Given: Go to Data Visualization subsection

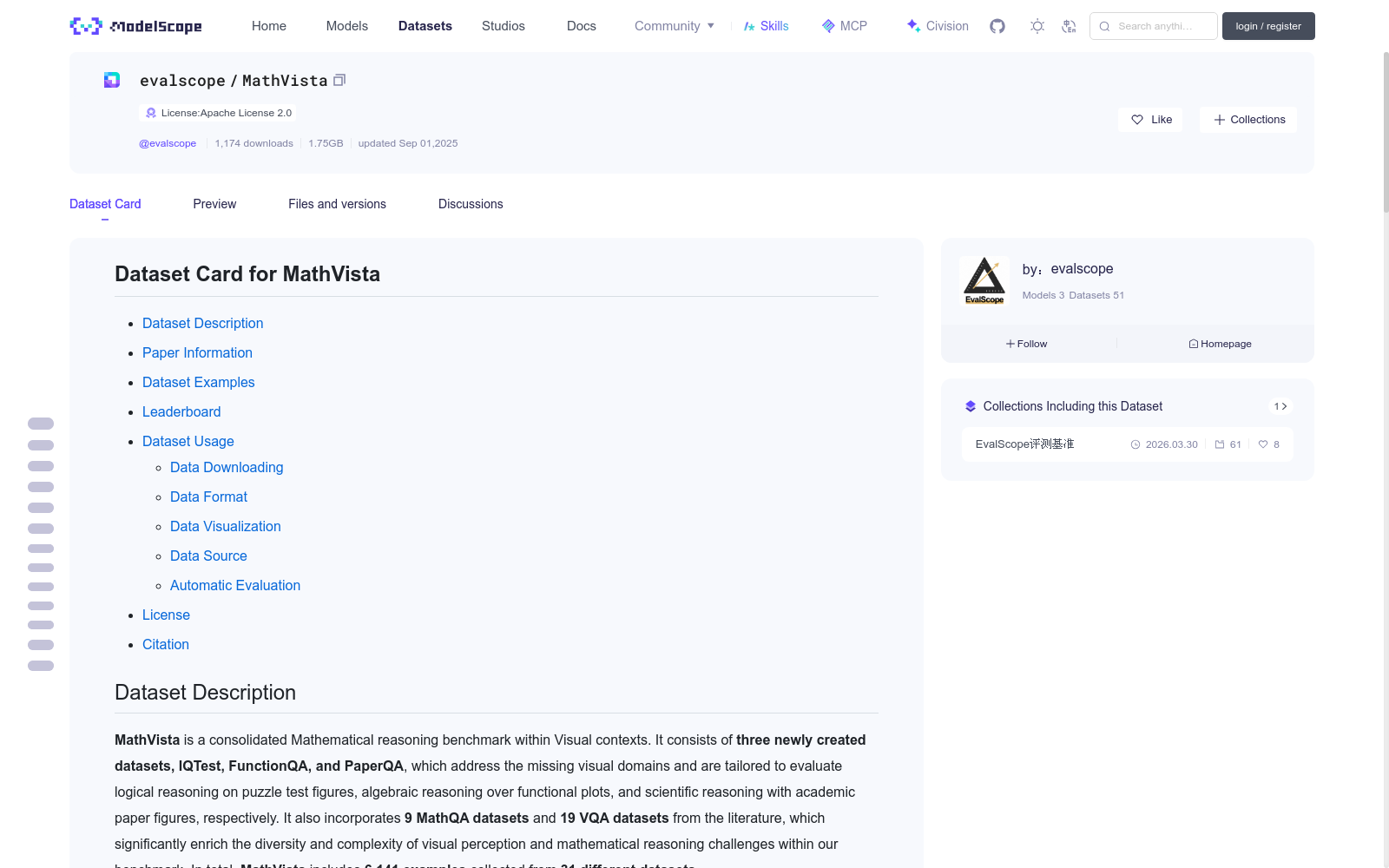Looking at the screenshot, I should point(226,526).
